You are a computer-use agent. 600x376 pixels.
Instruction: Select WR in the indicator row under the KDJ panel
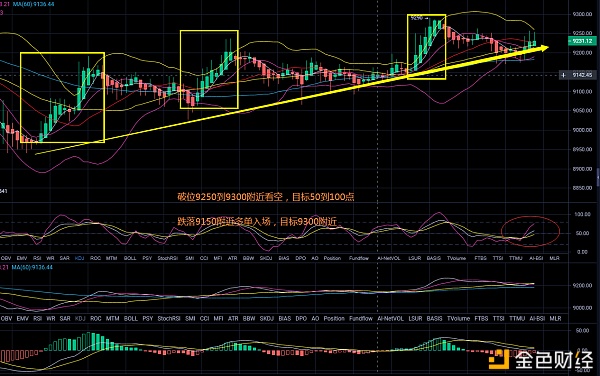[x=50, y=258]
